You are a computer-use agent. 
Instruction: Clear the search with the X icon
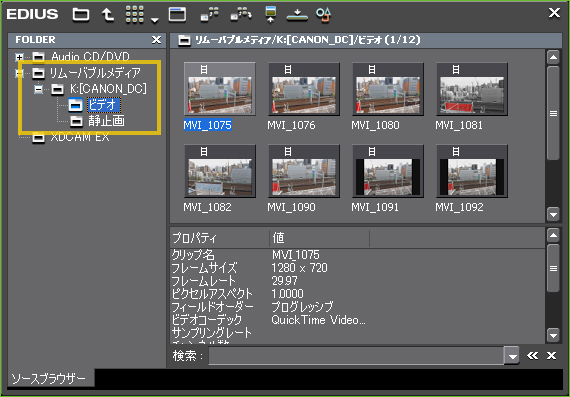(x=551, y=356)
